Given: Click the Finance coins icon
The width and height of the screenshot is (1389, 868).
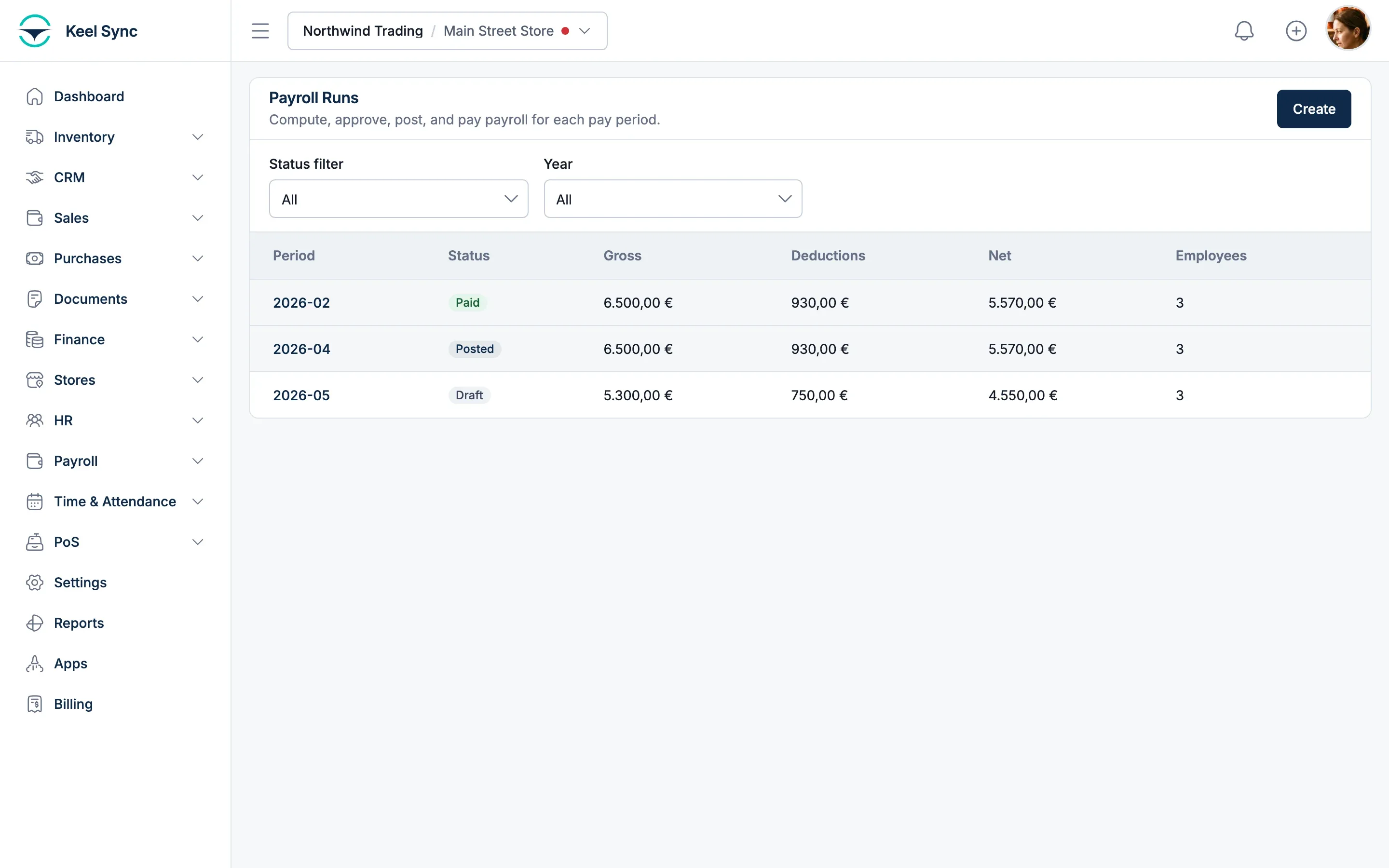Looking at the screenshot, I should [34, 339].
